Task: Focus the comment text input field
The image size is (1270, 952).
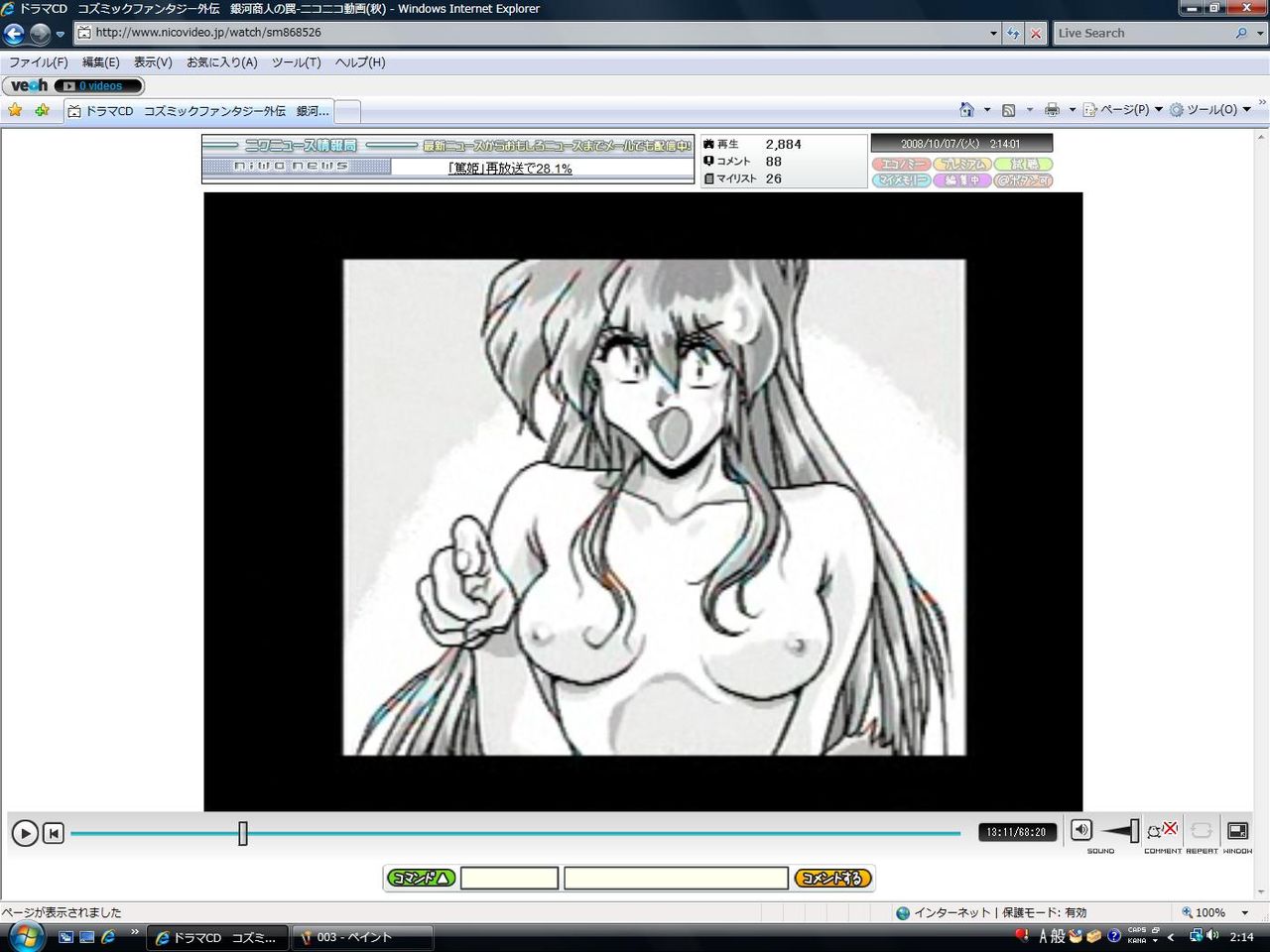Action: 676,878
